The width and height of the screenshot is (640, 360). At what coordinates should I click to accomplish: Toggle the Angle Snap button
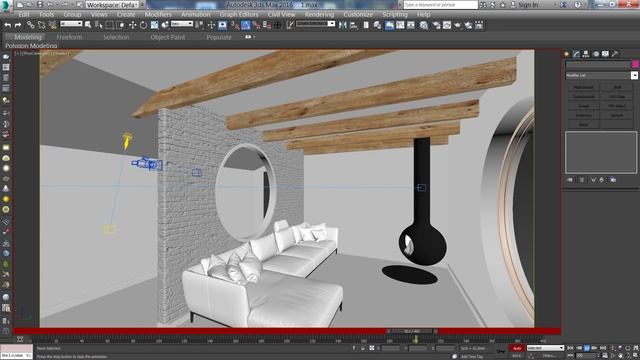246,25
